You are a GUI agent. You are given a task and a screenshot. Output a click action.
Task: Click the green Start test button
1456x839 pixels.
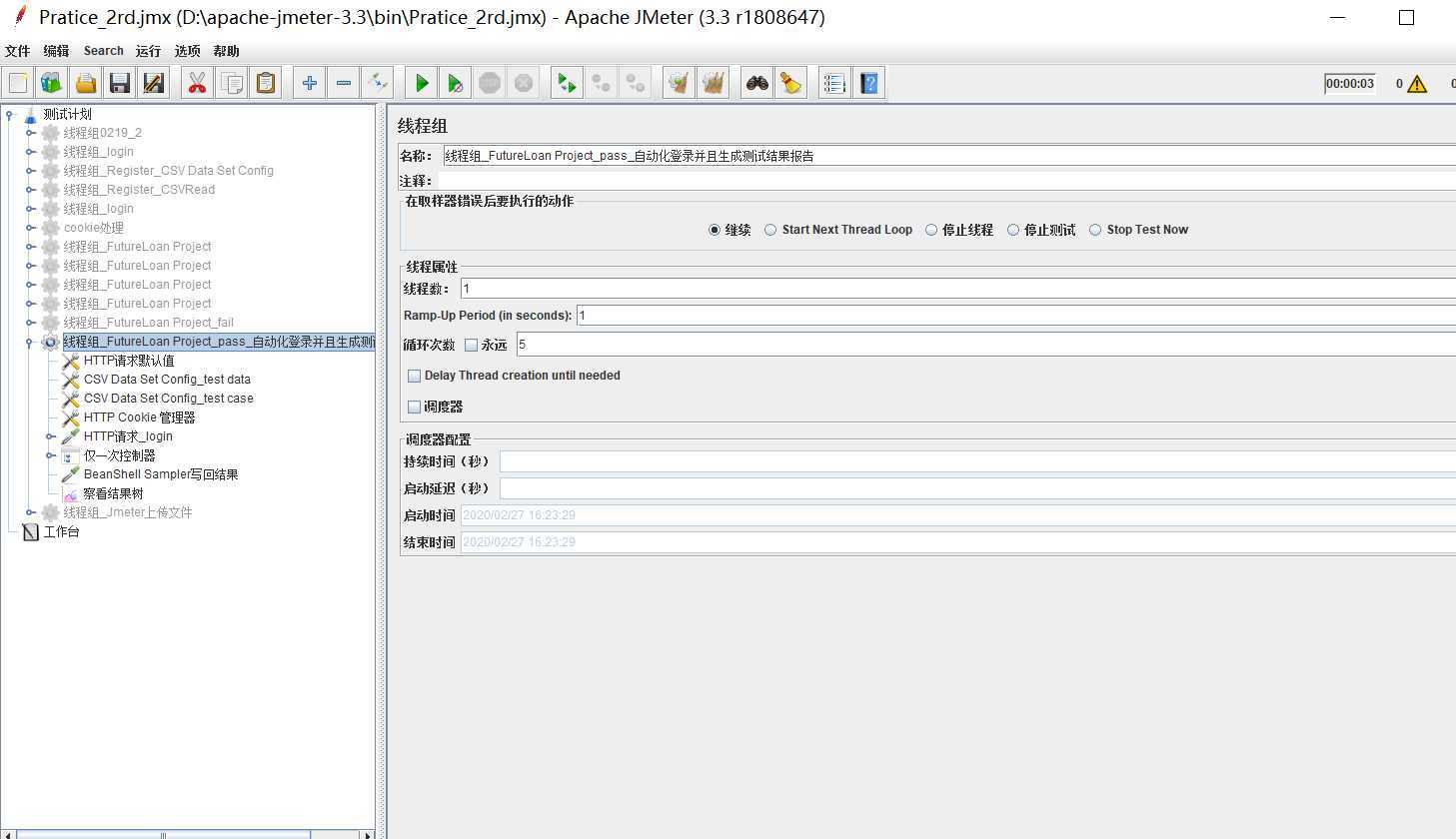click(x=422, y=84)
